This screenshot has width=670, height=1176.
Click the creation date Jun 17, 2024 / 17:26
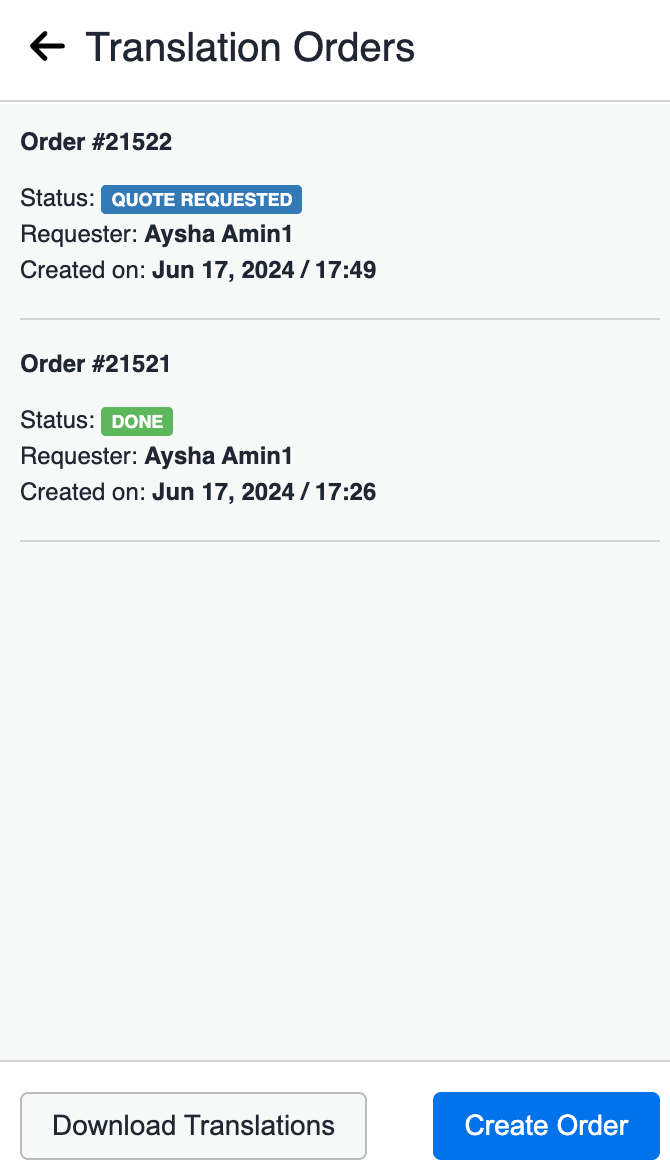[264, 492]
